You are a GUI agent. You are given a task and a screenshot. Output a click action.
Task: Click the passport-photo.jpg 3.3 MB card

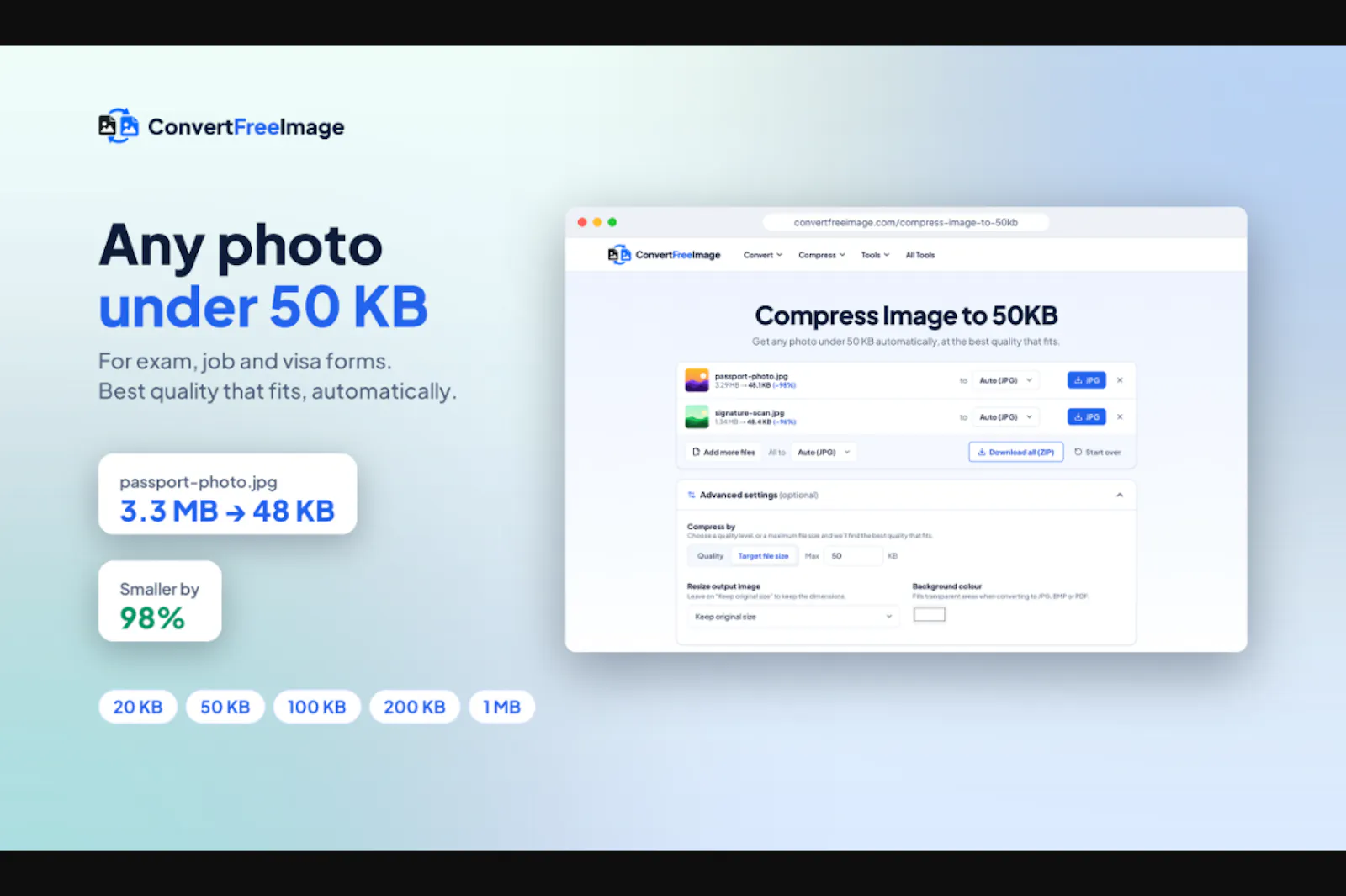point(227,494)
